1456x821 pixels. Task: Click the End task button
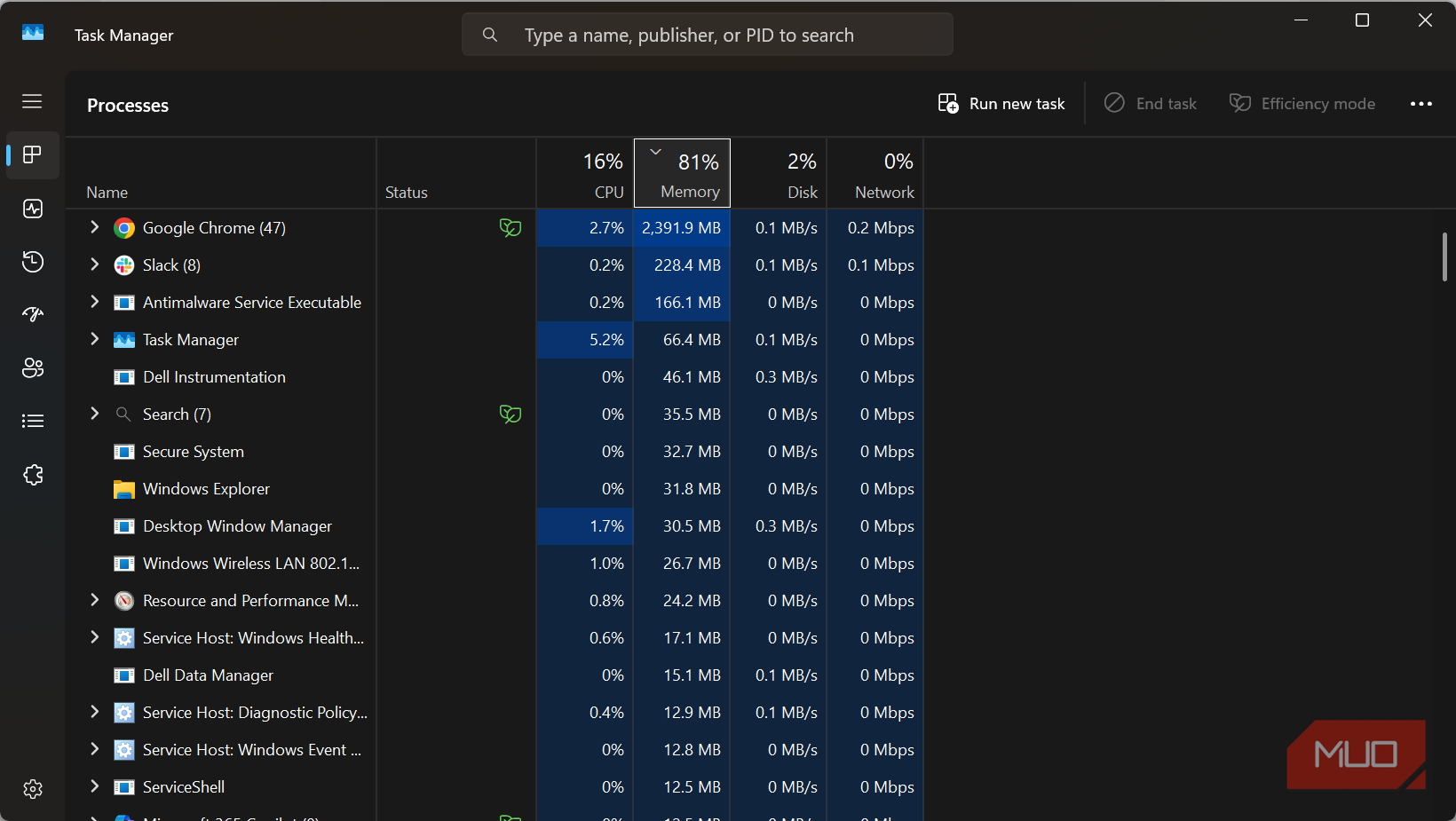(x=1151, y=104)
